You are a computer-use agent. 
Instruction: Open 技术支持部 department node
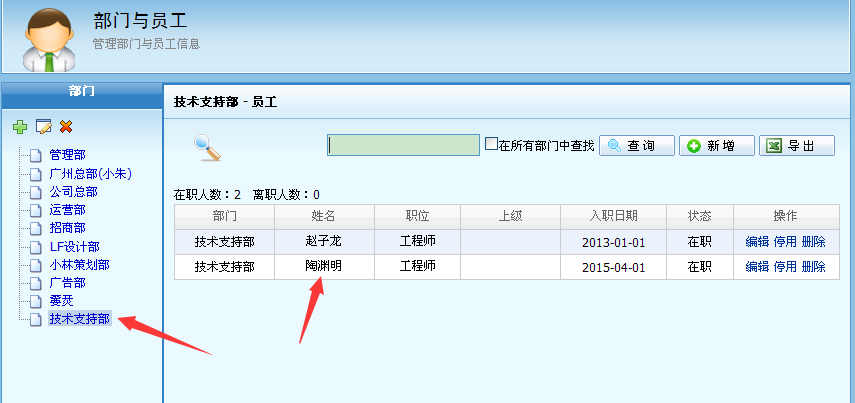(x=79, y=319)
